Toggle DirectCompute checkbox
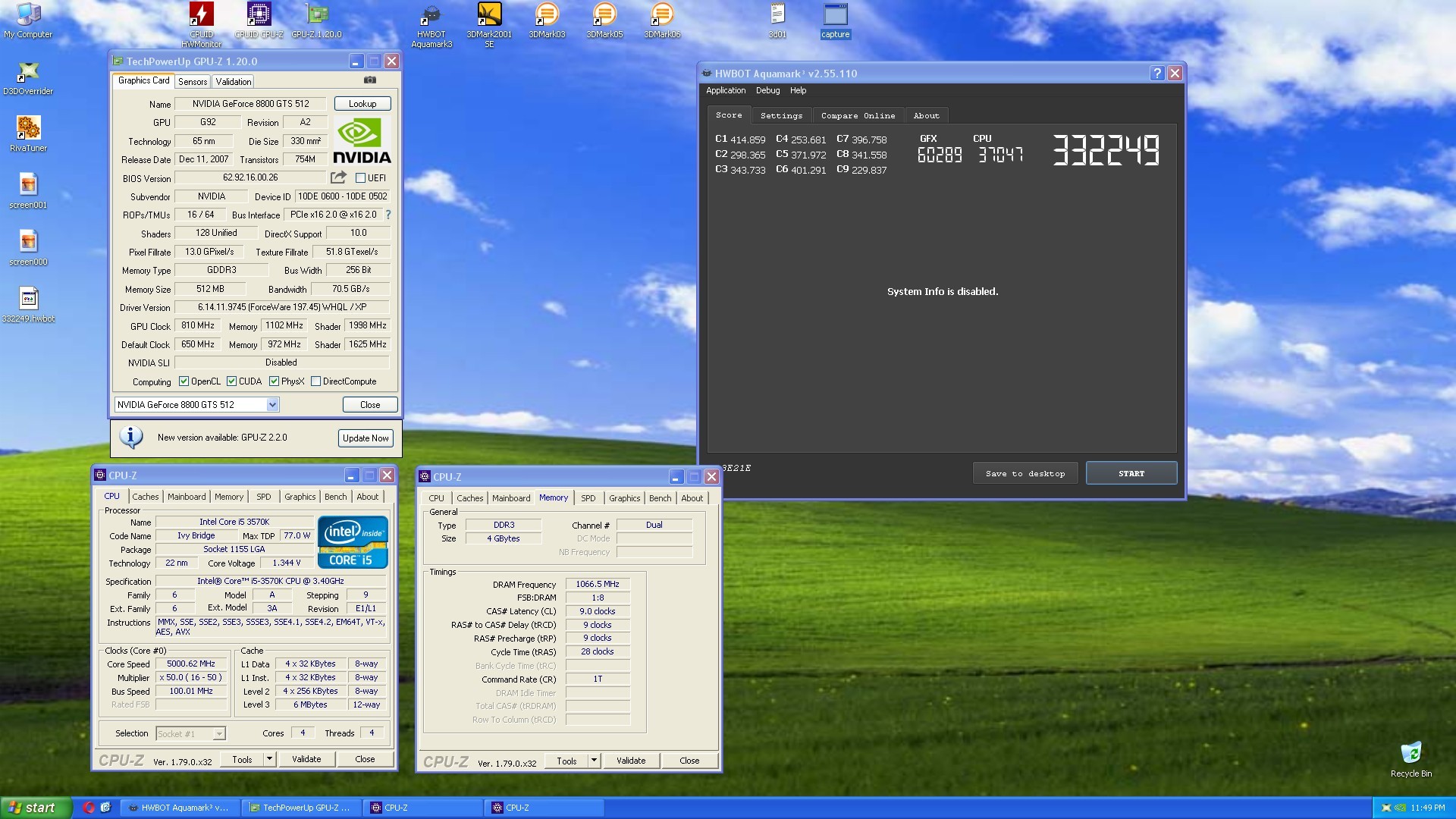1456x819 pixels. [315, 381]
